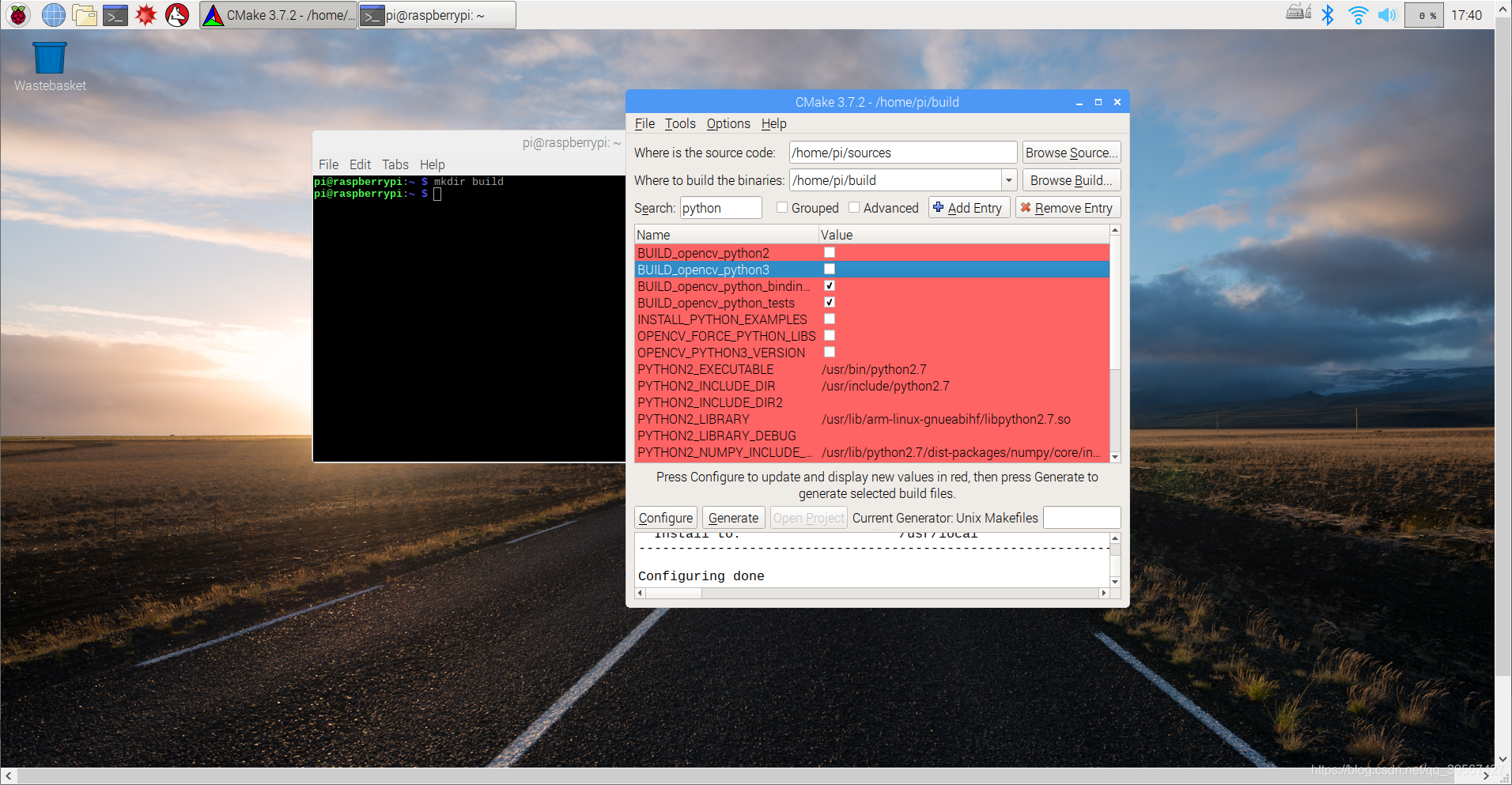1512x785 pixels.
Task: Open CMake Options menu
Action: [x=728, y=123]
